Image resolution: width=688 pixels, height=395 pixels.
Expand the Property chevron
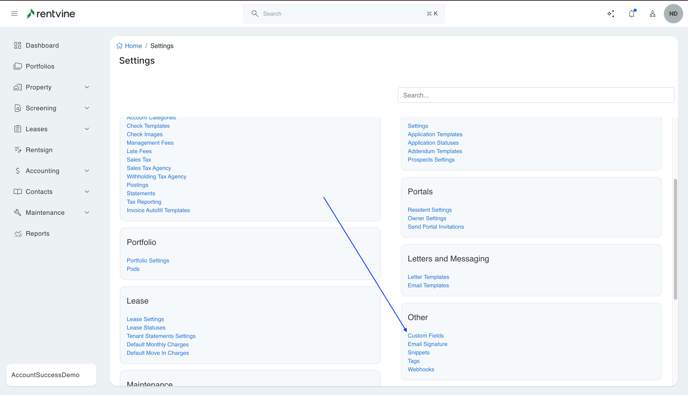pos(87,87)
